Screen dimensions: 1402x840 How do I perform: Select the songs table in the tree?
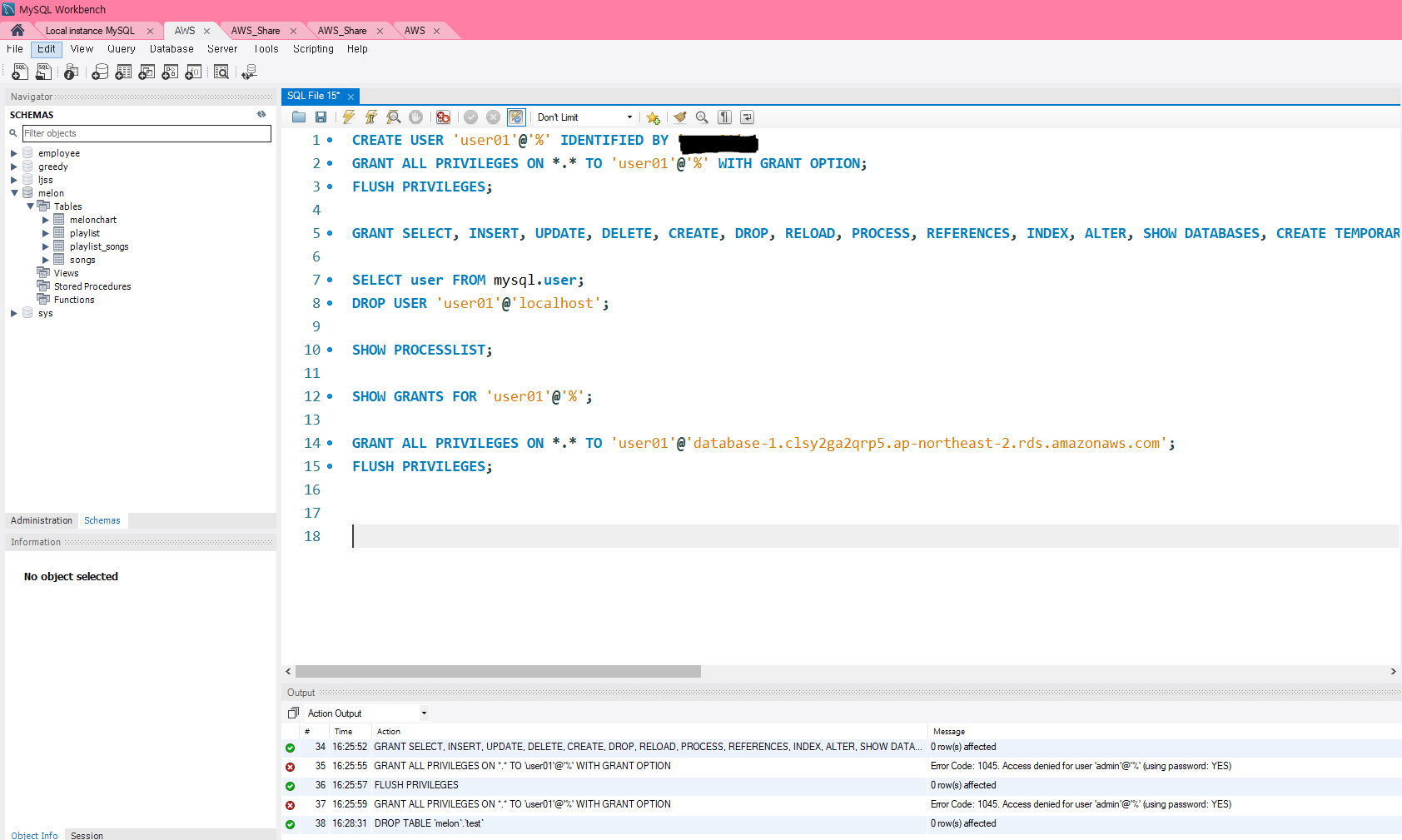tap(82, 260)
